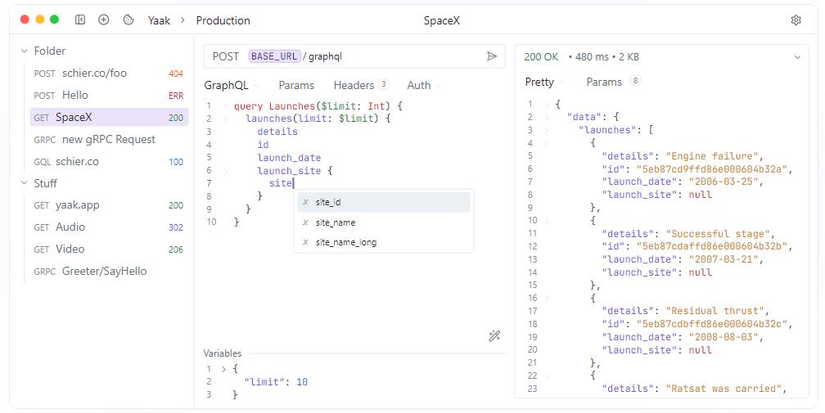This screenshot has height=413, width=825.
Task: Select the Greeter/SayHello gRPC request
Action: click(x=104, y=271)
